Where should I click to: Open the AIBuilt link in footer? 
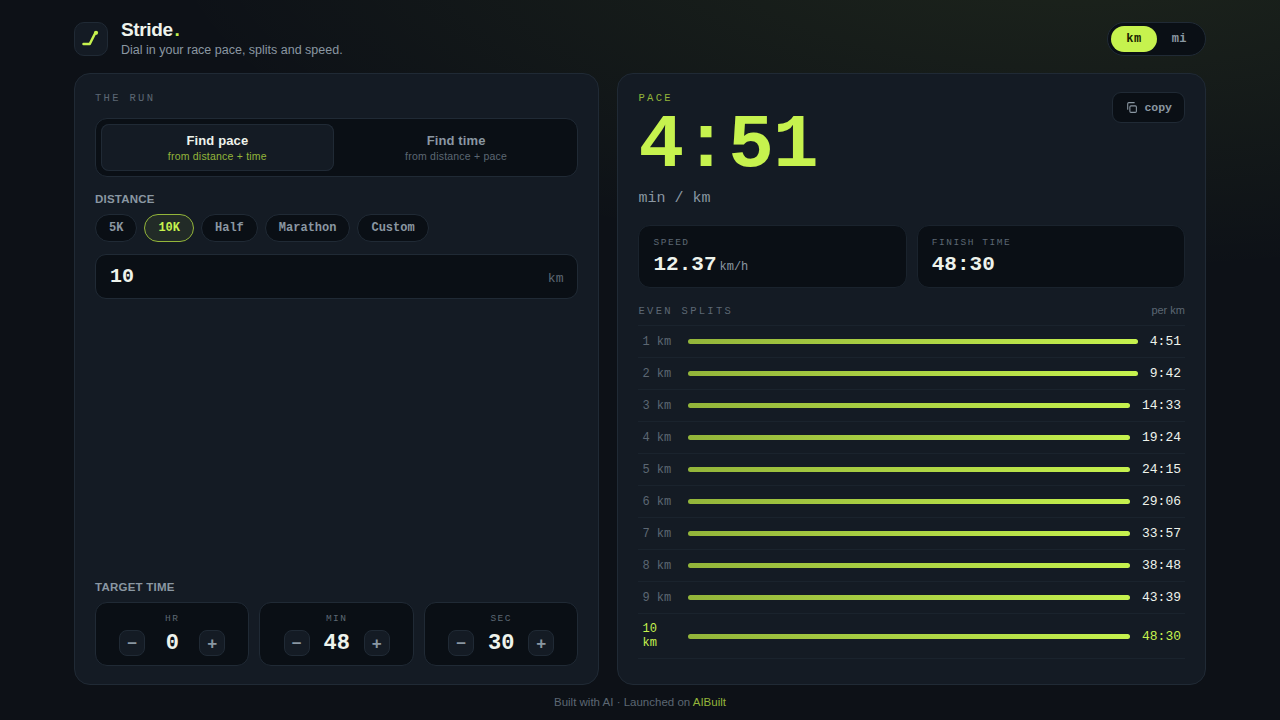point(709,702)
